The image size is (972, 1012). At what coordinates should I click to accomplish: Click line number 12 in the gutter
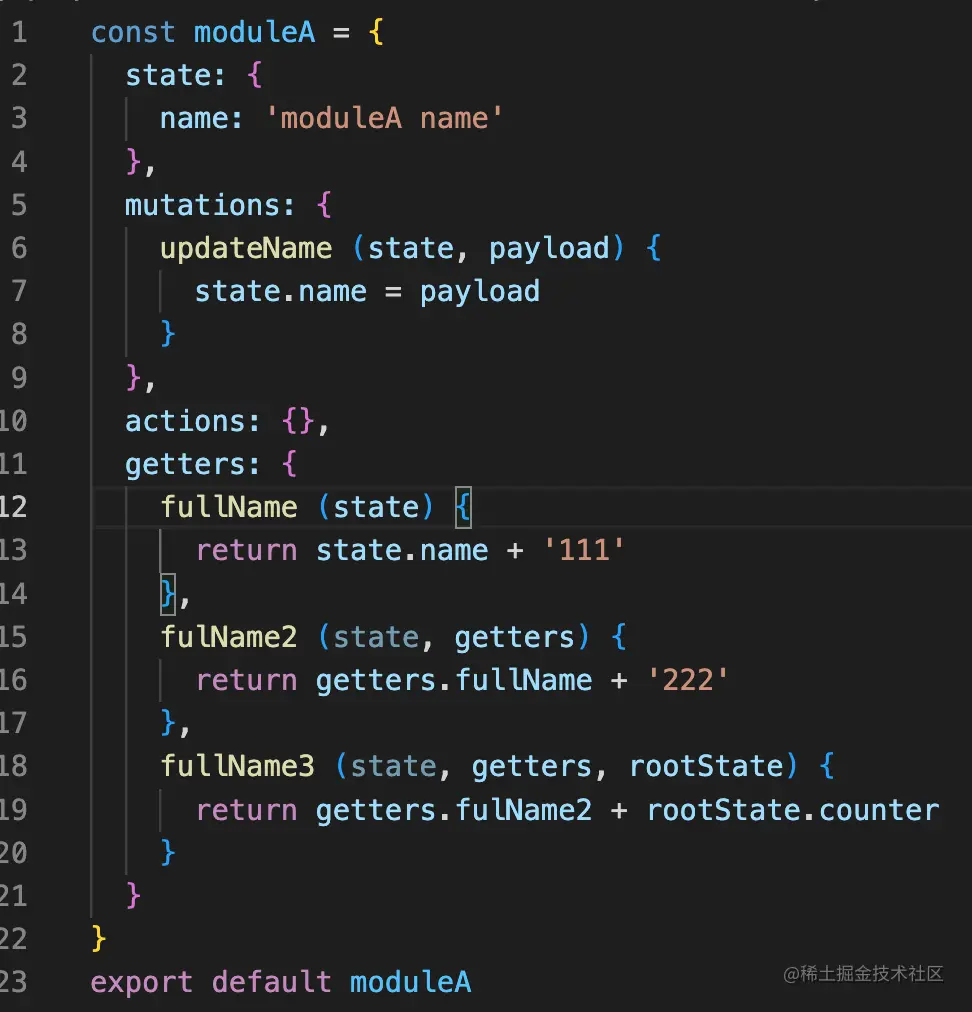[x=13, y=507]
